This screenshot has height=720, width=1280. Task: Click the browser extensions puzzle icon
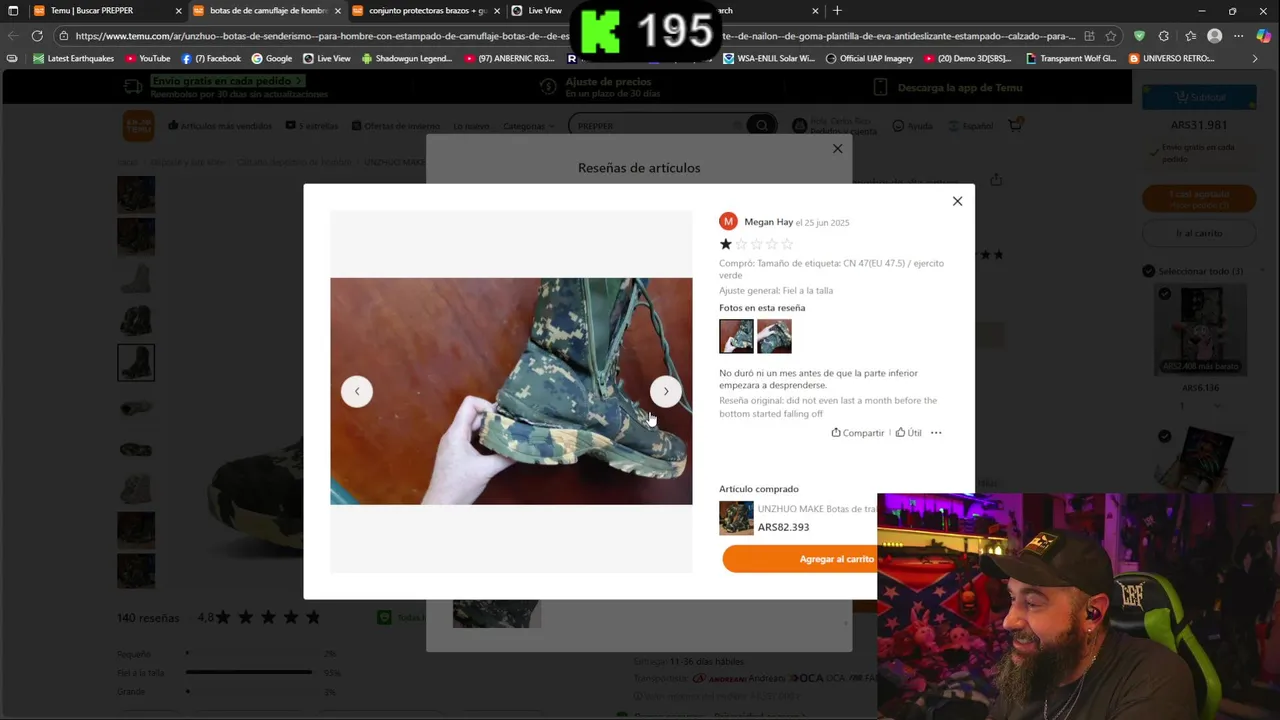click(x=1164, y=36)
